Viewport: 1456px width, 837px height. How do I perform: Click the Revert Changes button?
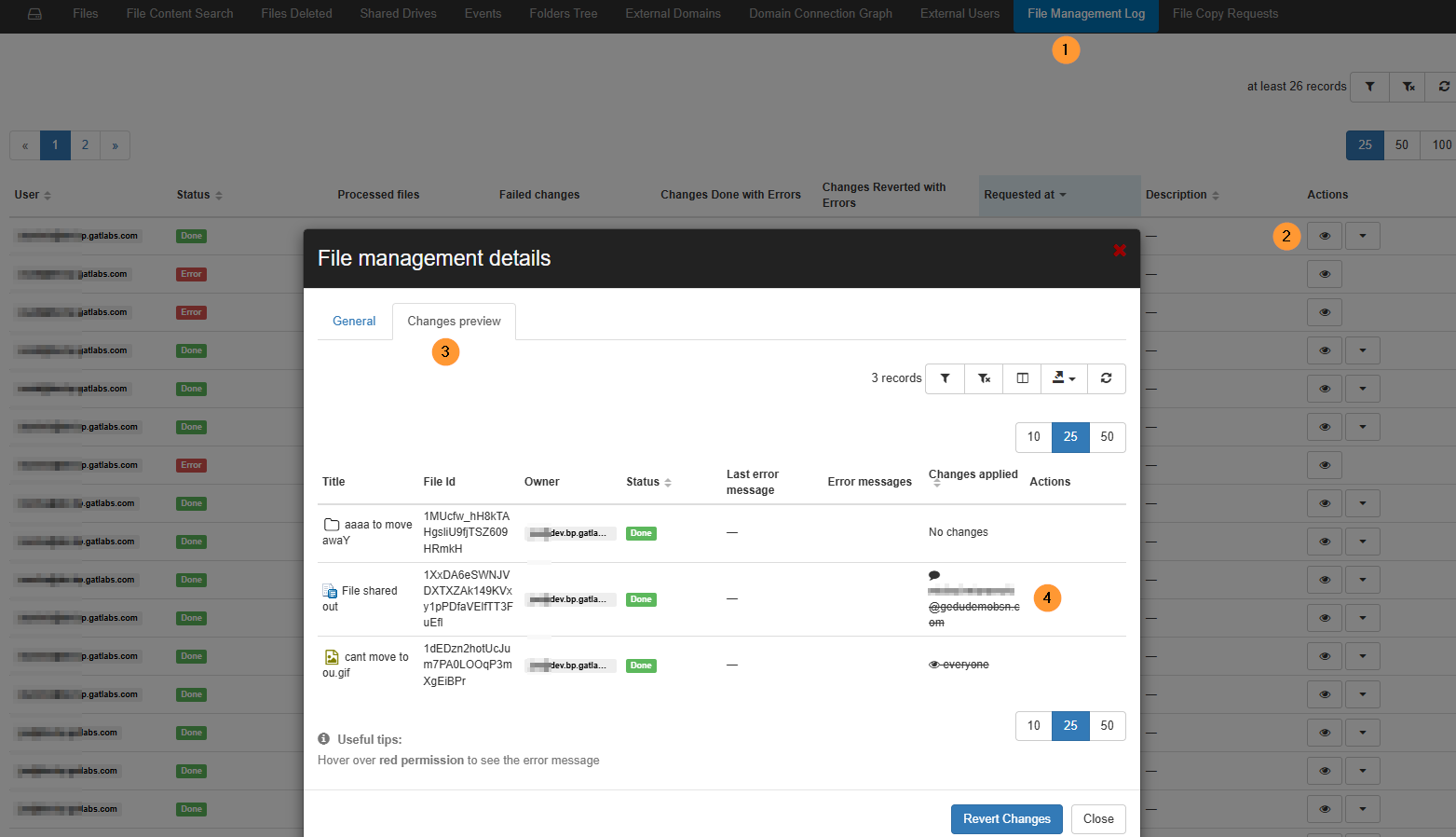(x=1006, y=819)
